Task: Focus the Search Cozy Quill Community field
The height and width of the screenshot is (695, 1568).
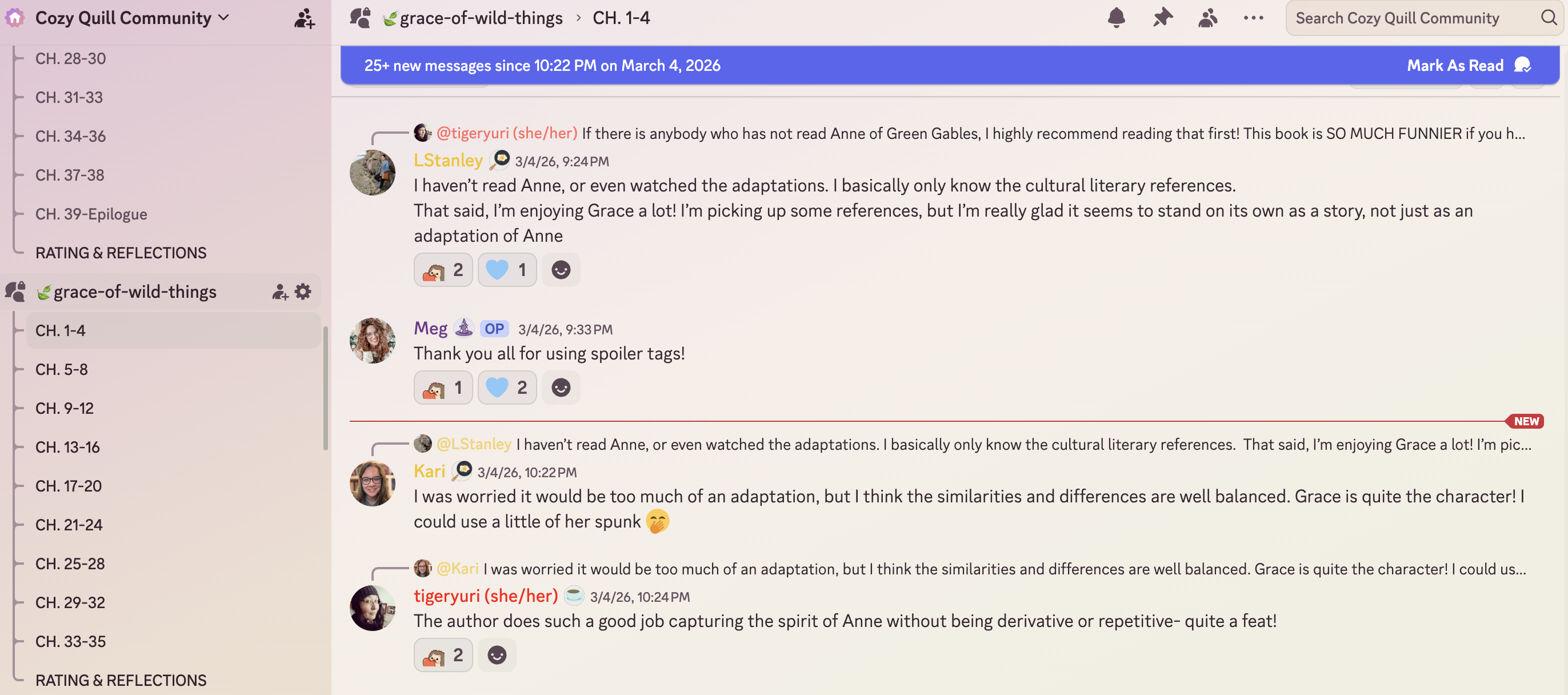Action: tap(1412, 18)
